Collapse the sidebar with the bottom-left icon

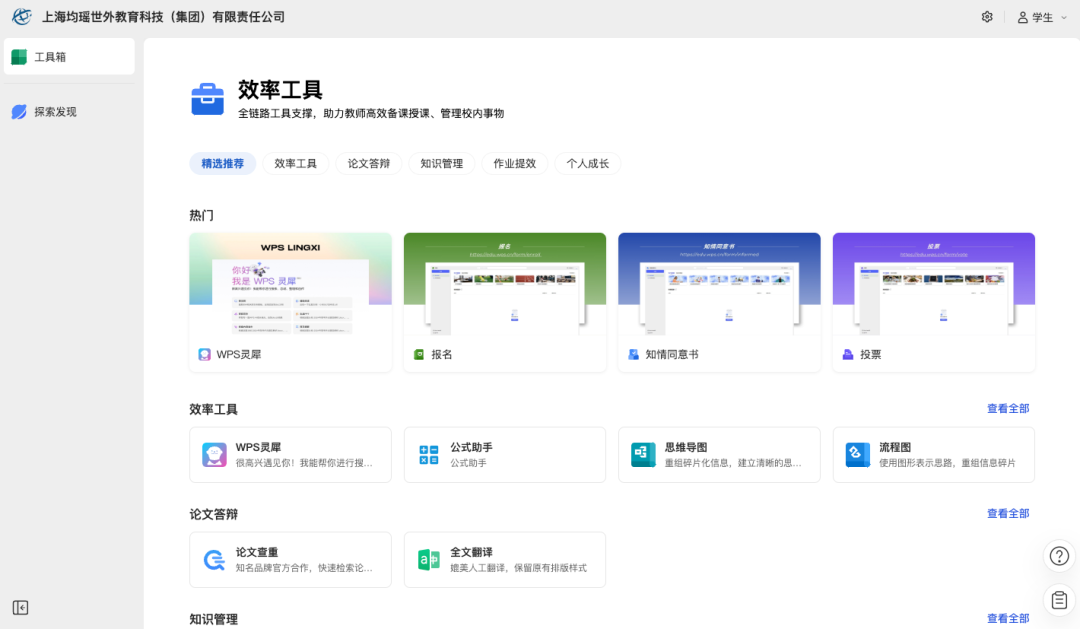click(20, 607)
